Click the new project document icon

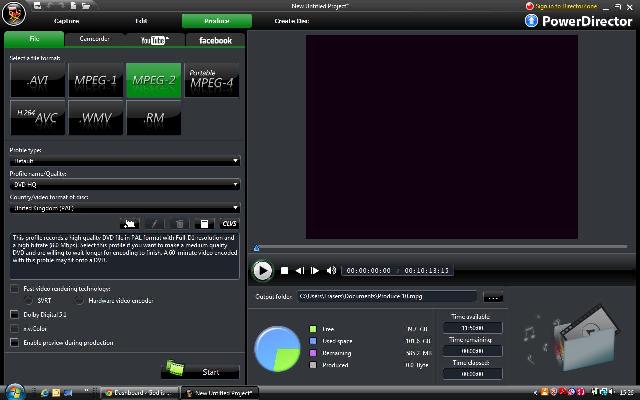73,5
